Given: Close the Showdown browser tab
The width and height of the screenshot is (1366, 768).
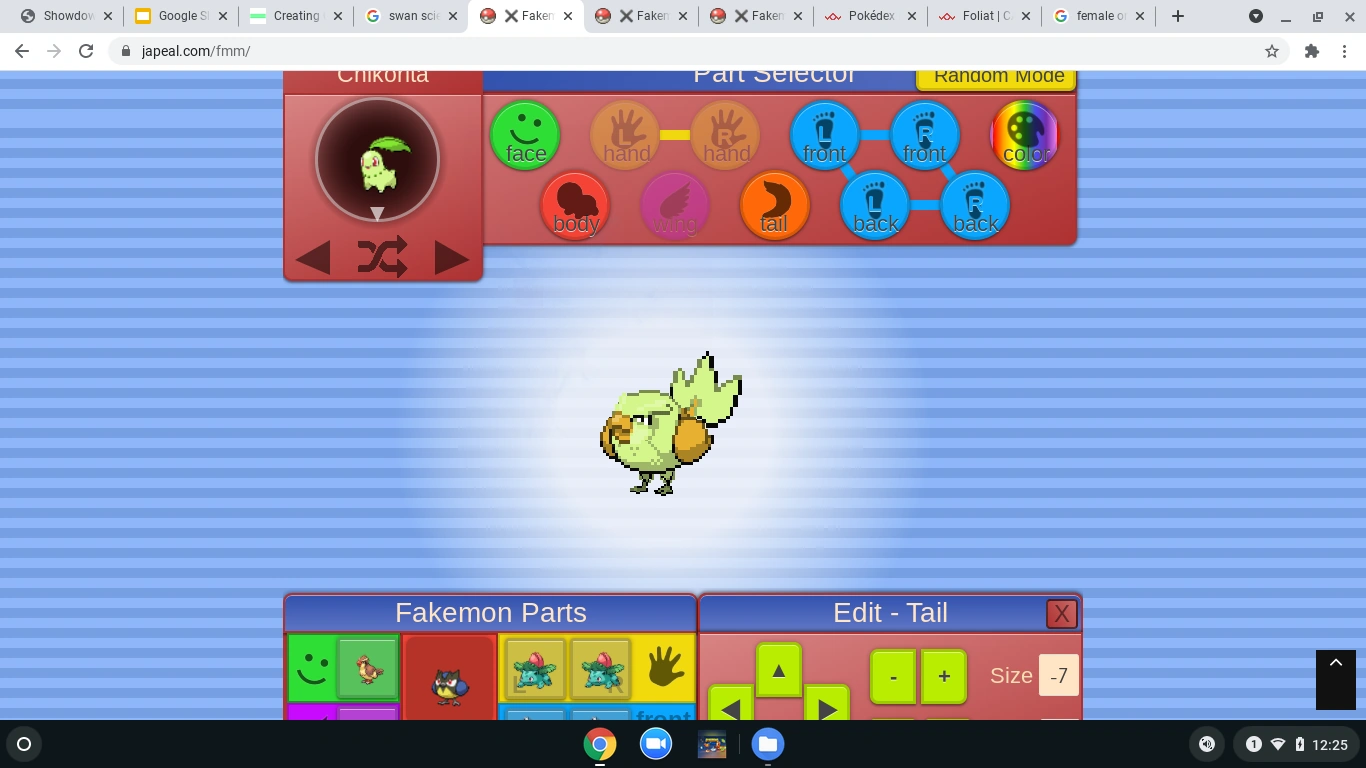Looking at the screenshot, I should [109, 16].
